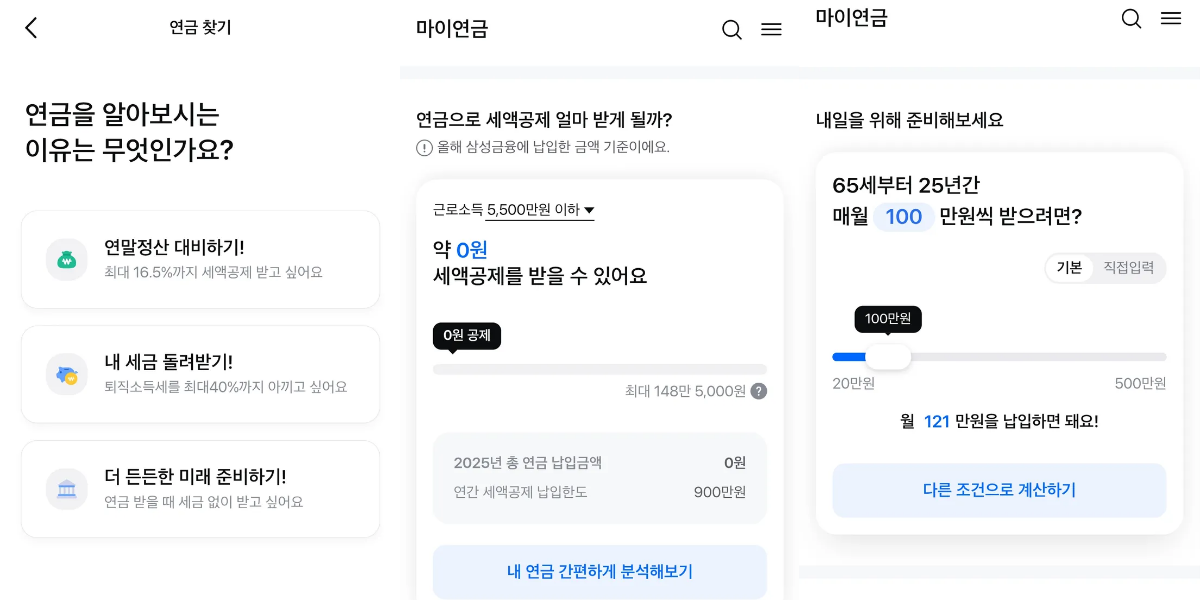This screenshot has height=600, width=1200.
Task: Click the green money bag icon
Action: tap(67, 260)
